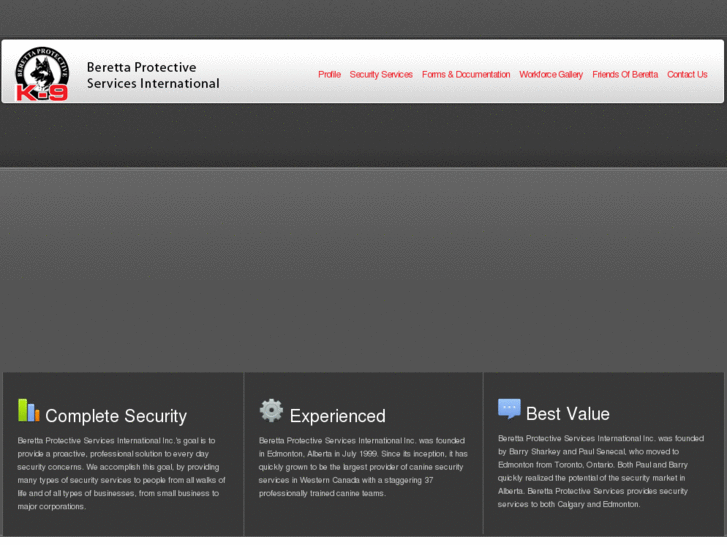The width and height of the screenshot is (727, 545).
Task: Select the Best Value heading
Action: point(568,414)
